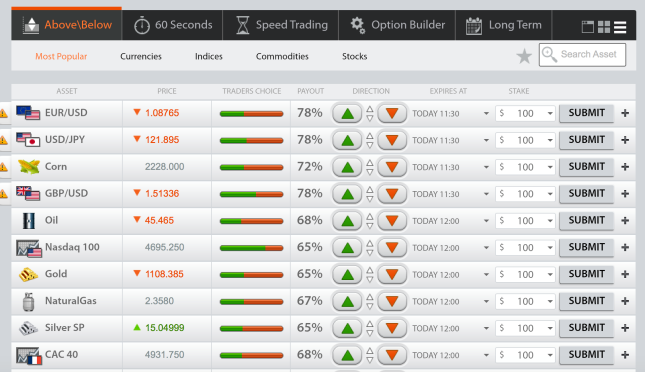This screenshot has width=645, height=372.
Task: Choose Above arrow for Nasdaq 100
Action: [x=347, y=248]
